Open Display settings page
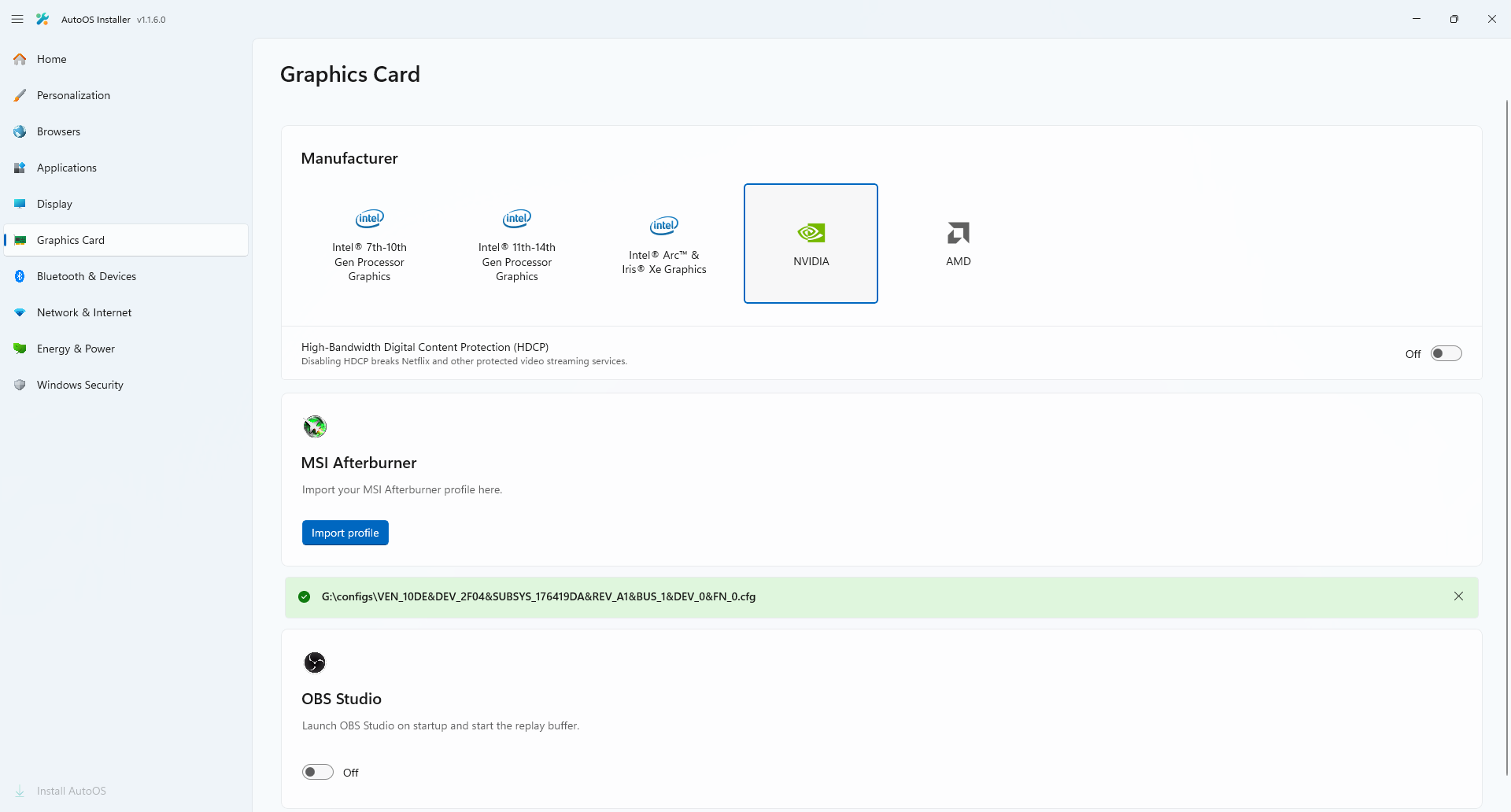The image size is (1511, 812). pyautogui.click(x=126, y=204)
